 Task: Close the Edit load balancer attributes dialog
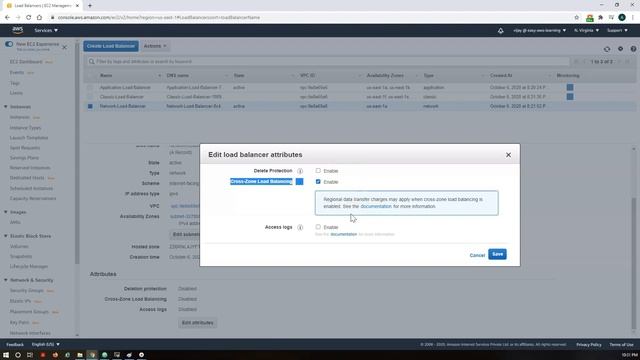click(508, 155)
